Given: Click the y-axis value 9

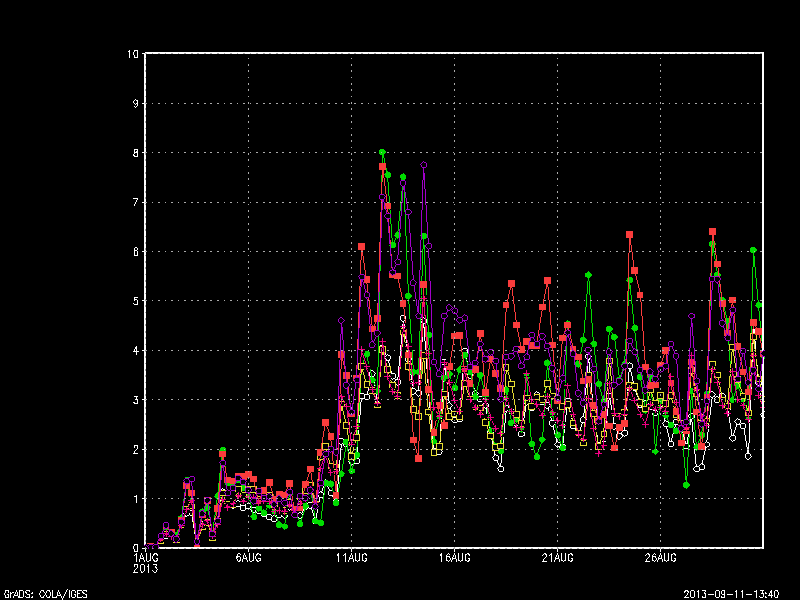Looking at the screenshot, I should click(136, 104).
